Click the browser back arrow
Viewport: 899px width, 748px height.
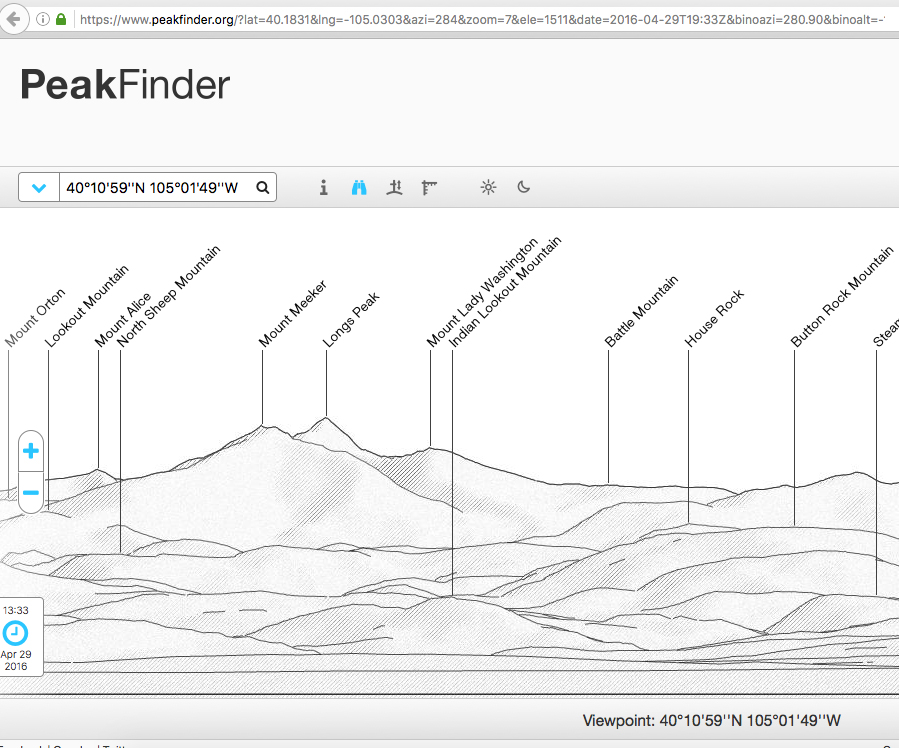[13, 18]
